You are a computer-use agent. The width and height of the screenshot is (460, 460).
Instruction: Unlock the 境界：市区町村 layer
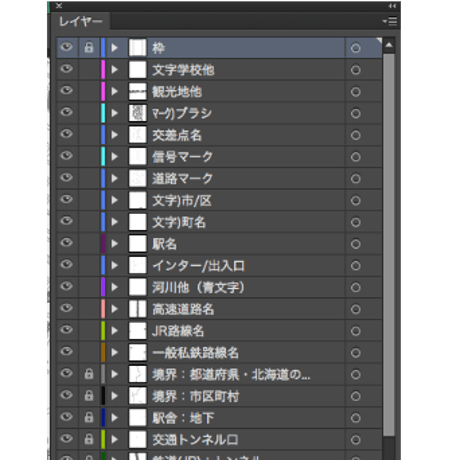[x=89, y=395]
